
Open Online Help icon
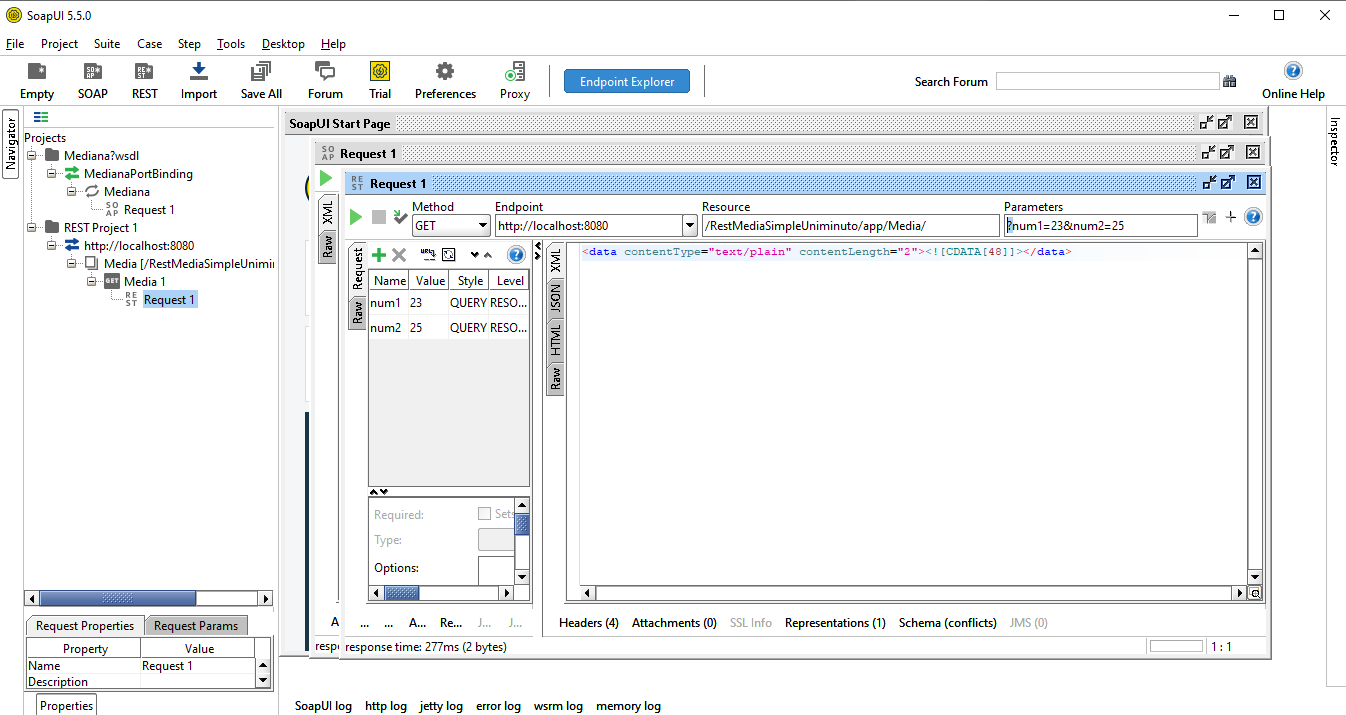click(1293, 71)
